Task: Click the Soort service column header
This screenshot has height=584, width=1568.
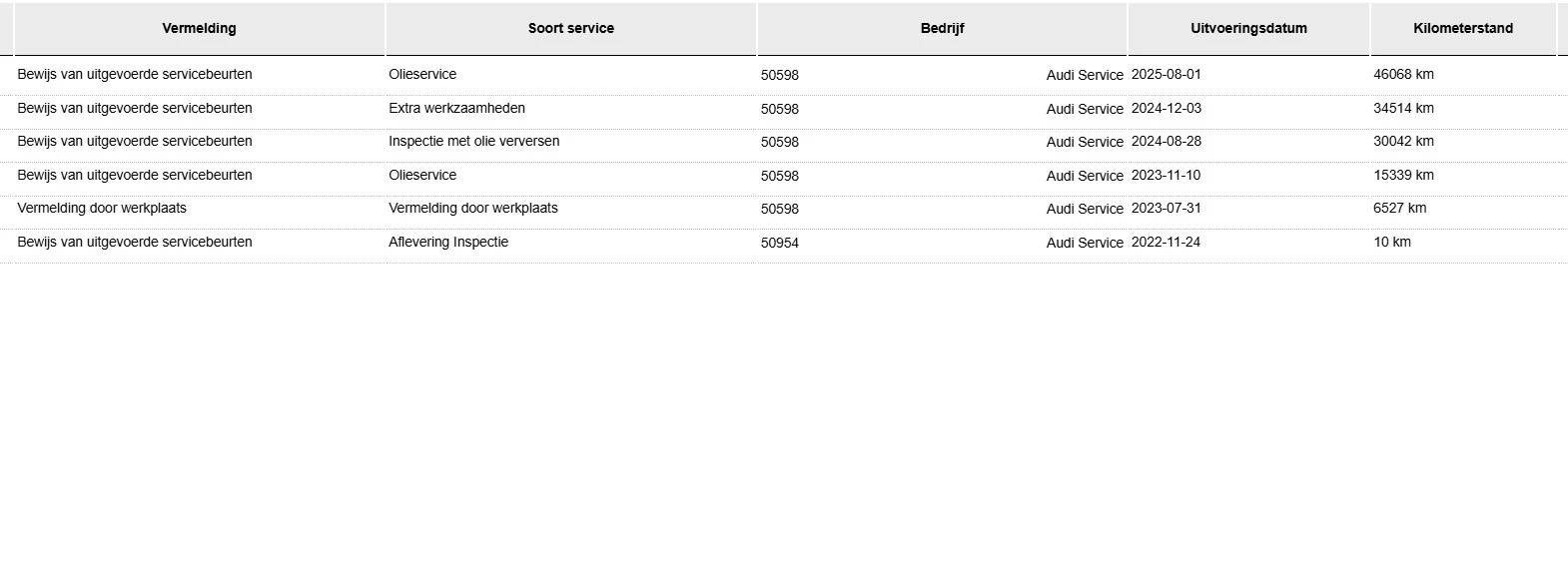Action: click(x=570, y=28)
